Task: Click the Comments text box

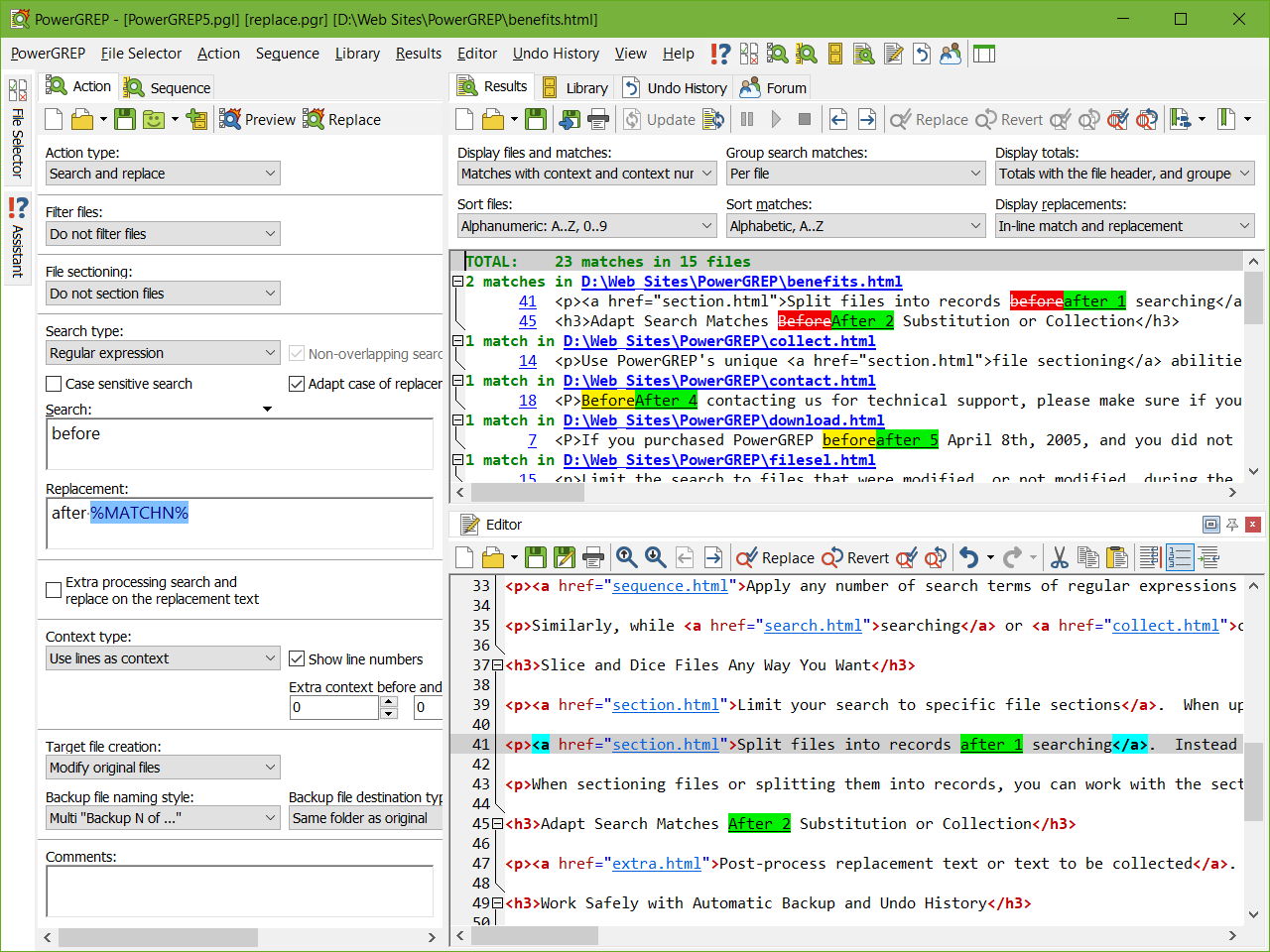Action: tap(239, 891)
